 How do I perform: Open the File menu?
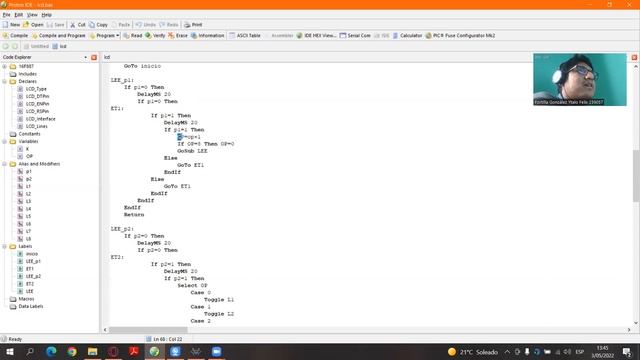[7, 15]
